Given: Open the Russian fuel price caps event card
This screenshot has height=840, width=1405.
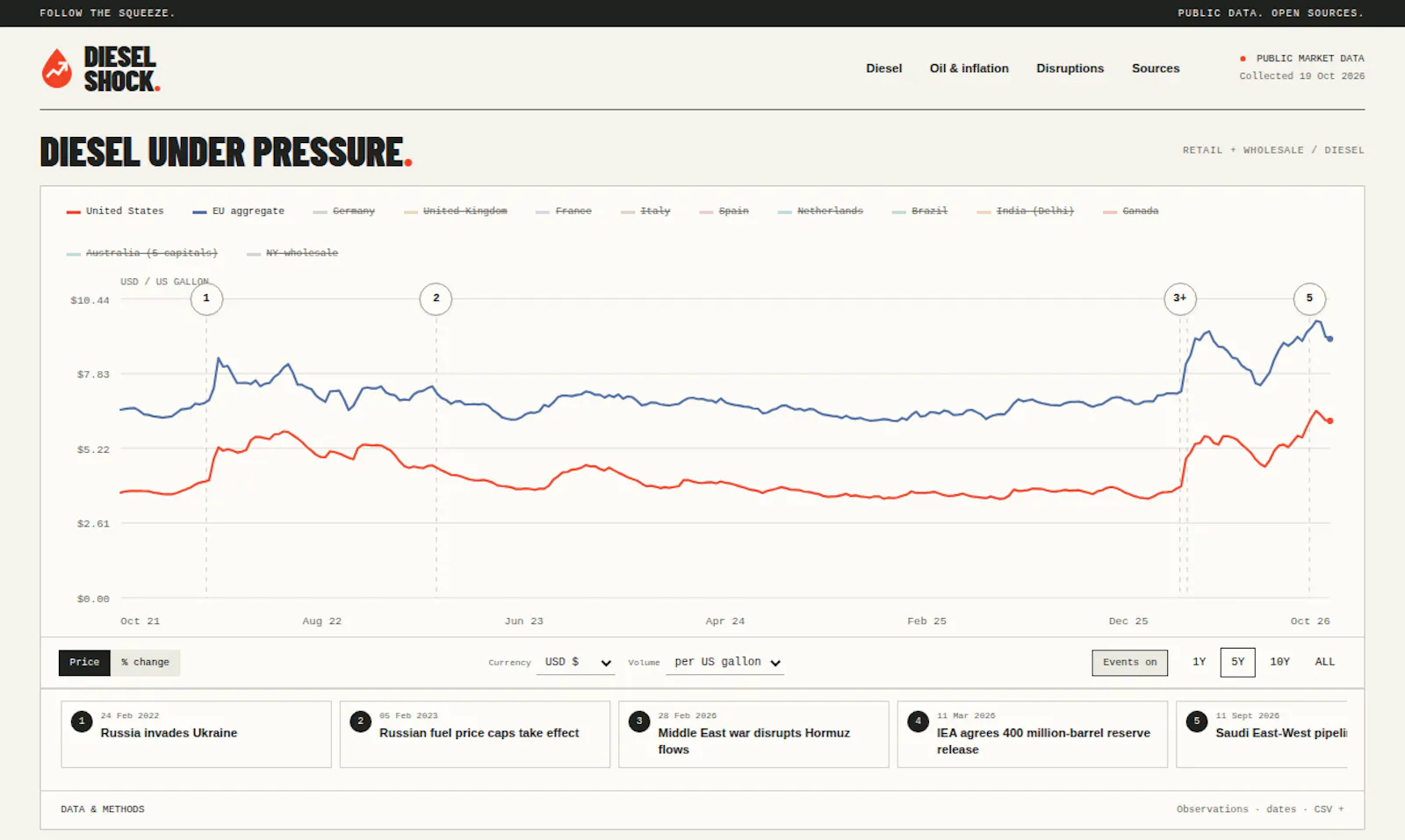Looking at the screenshot, I should click(x=474, y=734).
